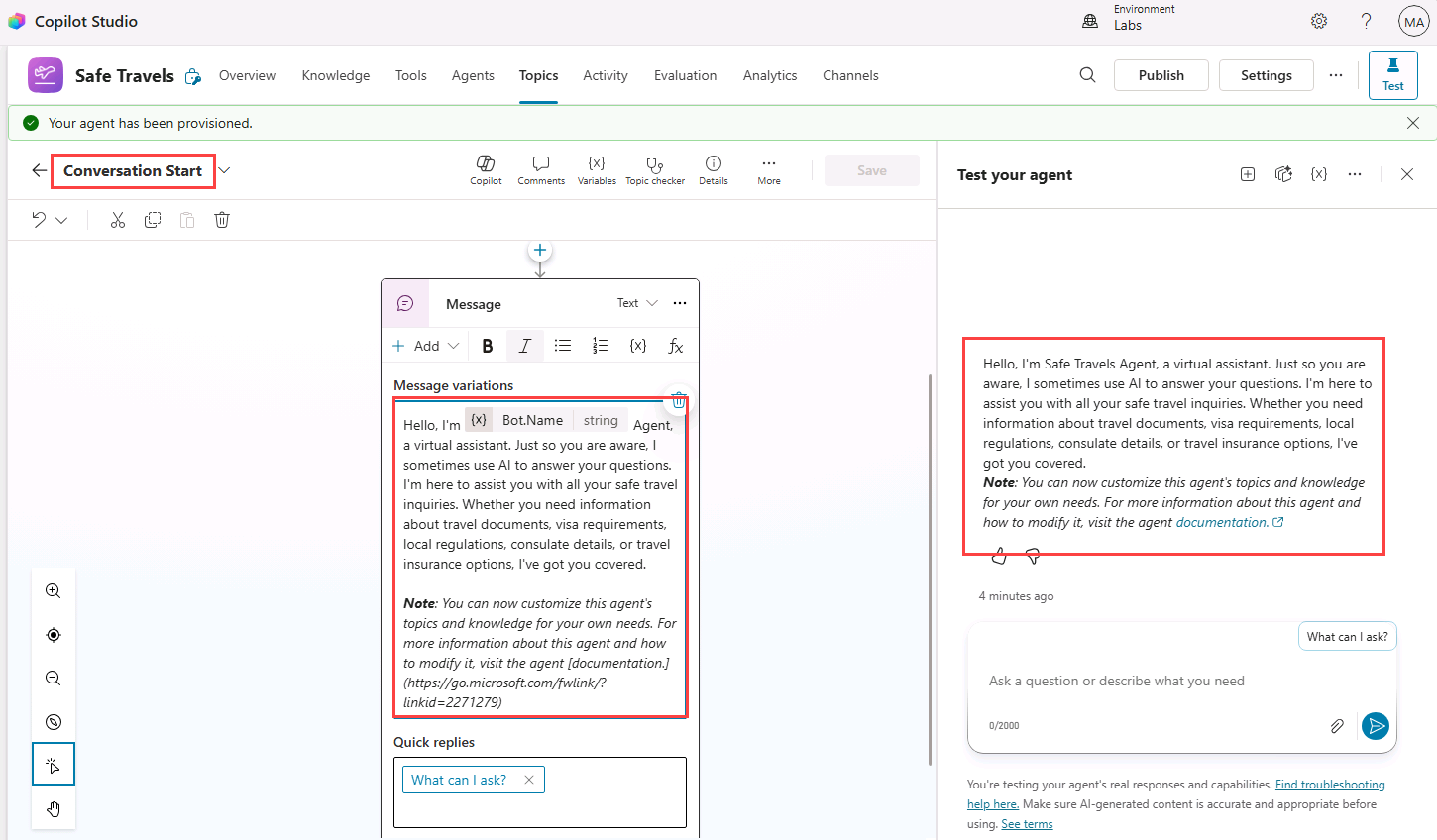Toggle italic formatting in the message
Screen dimensions: 1437x840
pyautogui.click(x=525, y=346)
